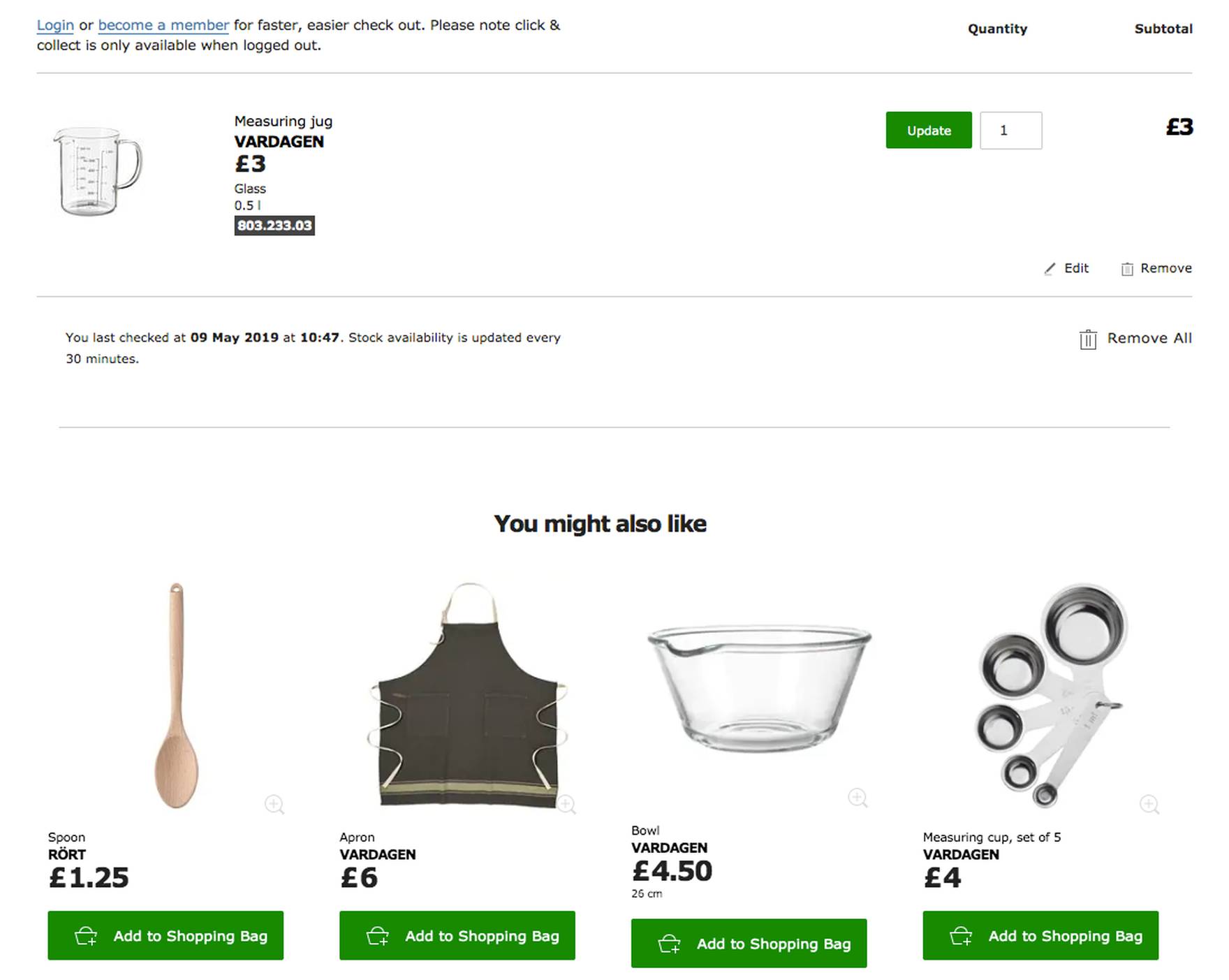Add measuring cup set to shopping bag
Image resolution: width=1229 pixels, height=980 pixels.
(1040, 935)
